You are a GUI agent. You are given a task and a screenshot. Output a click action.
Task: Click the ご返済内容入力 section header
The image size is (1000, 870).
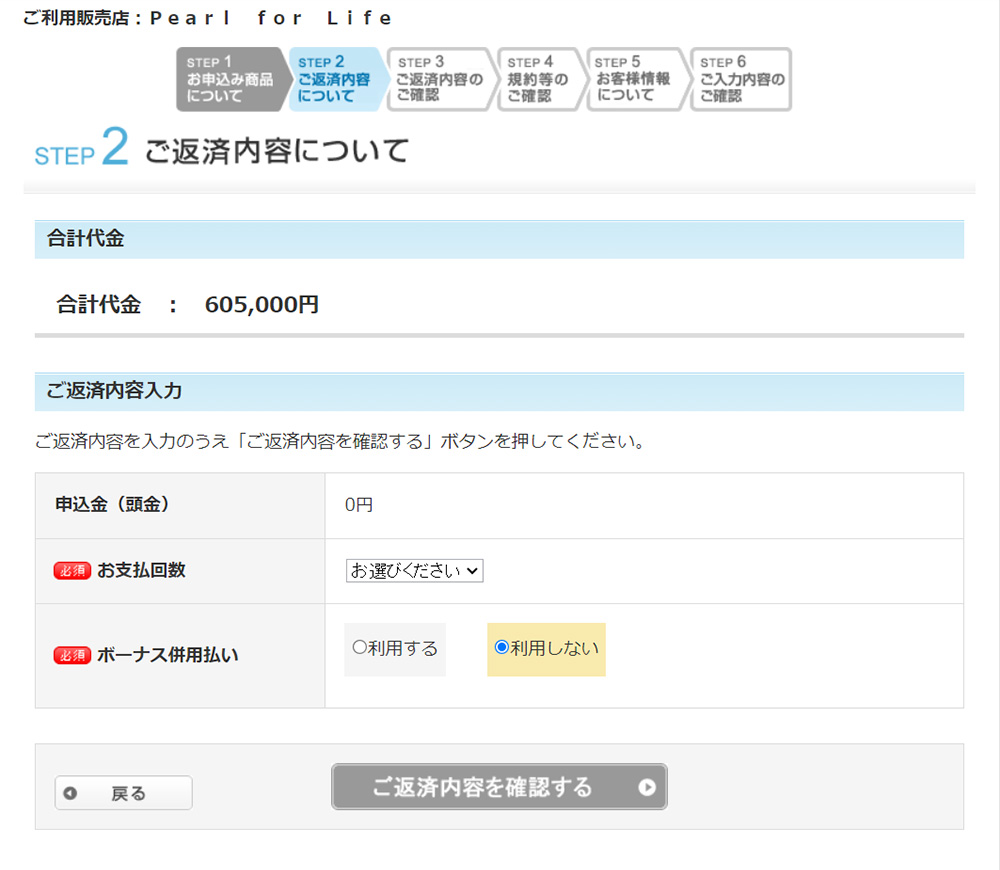114,391
